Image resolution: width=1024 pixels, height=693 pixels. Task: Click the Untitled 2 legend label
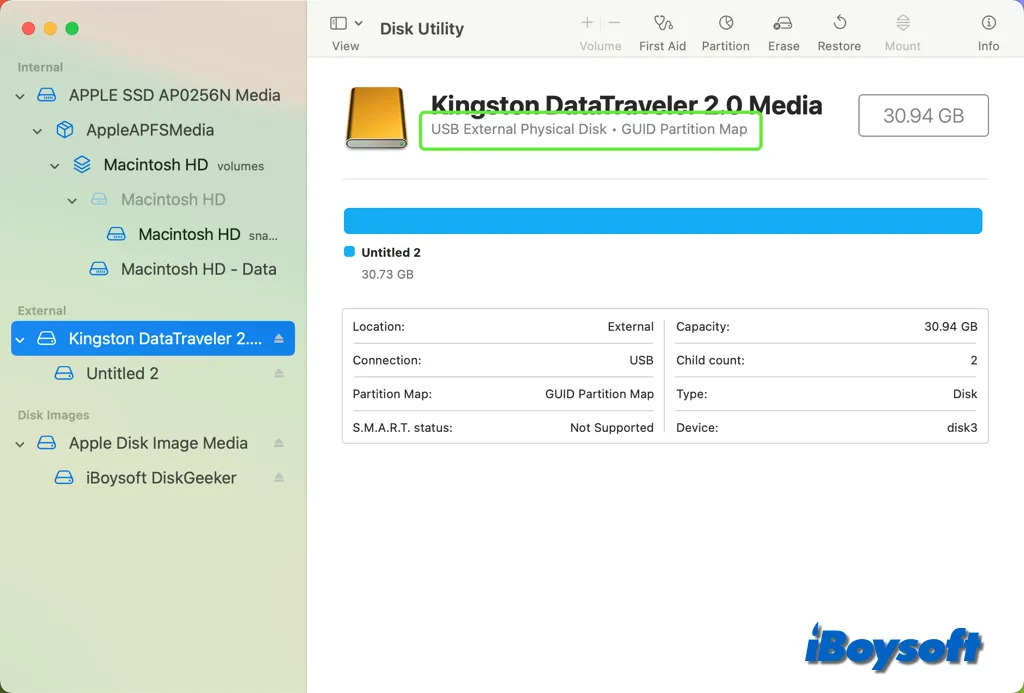[x=391, y=252]
